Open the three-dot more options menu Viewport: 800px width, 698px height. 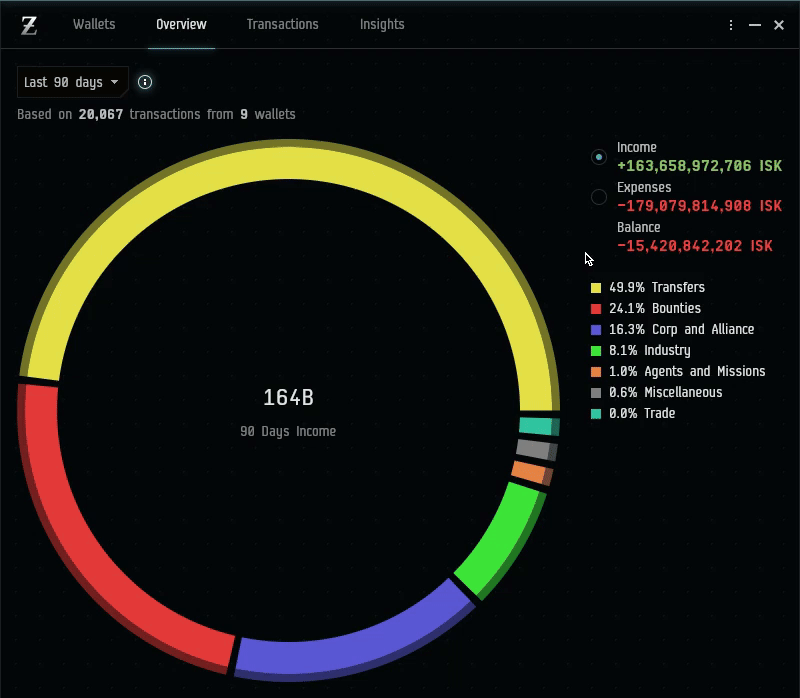tap(731, 25)
